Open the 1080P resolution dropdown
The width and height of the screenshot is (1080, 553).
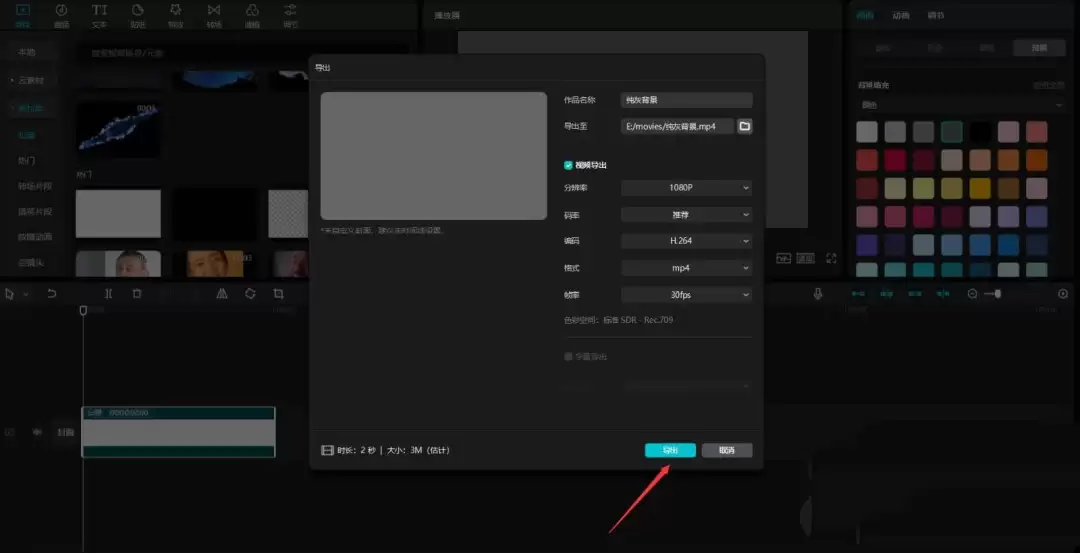[686, 187]
